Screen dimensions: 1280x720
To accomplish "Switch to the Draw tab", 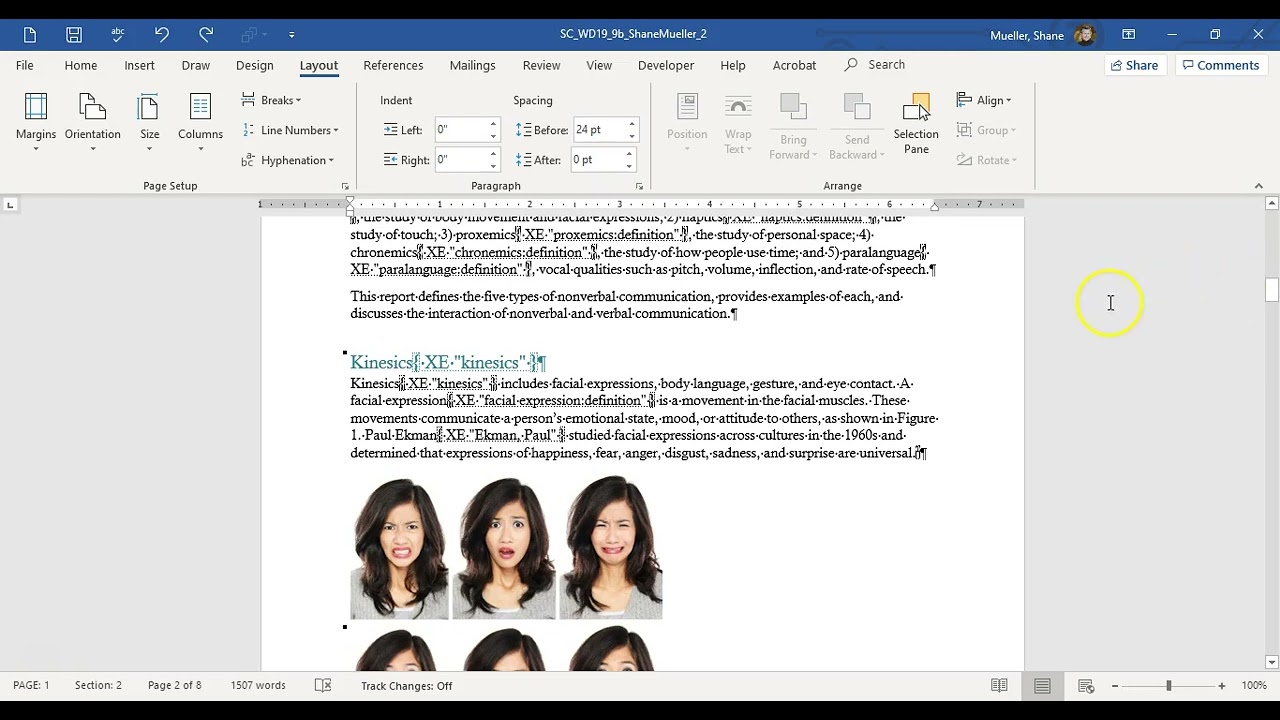I will (196, 65).
